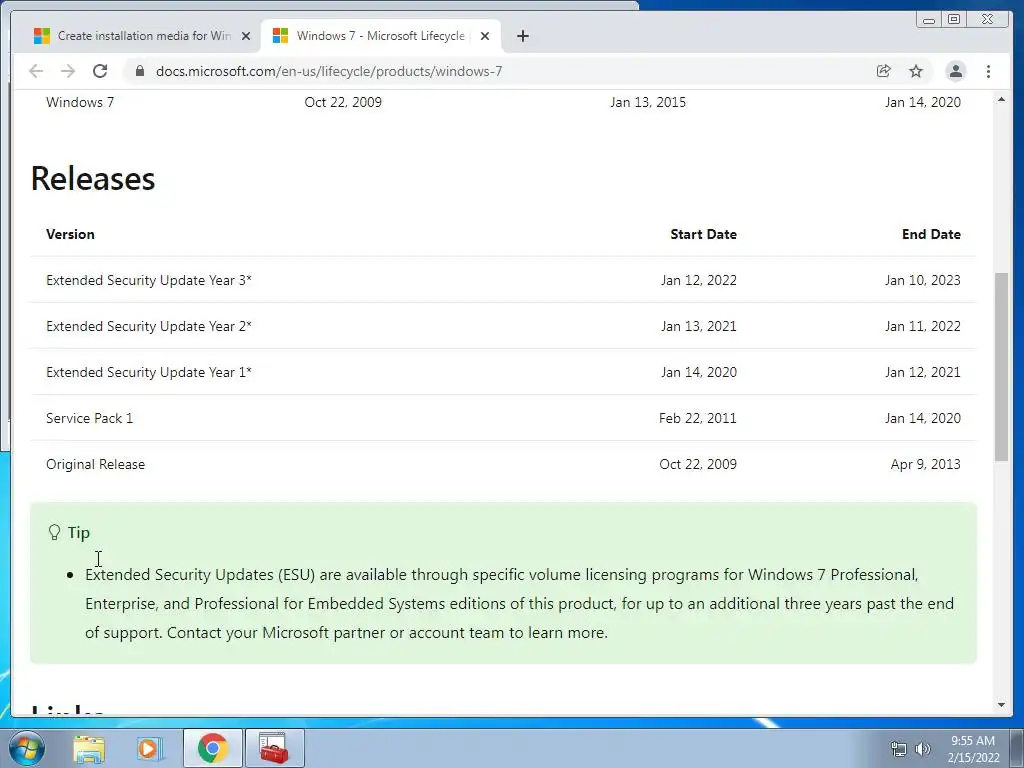This screenshot has height=768, width=1024.
Task: Click the Original Release row label
Action: (x=95, y=464)
